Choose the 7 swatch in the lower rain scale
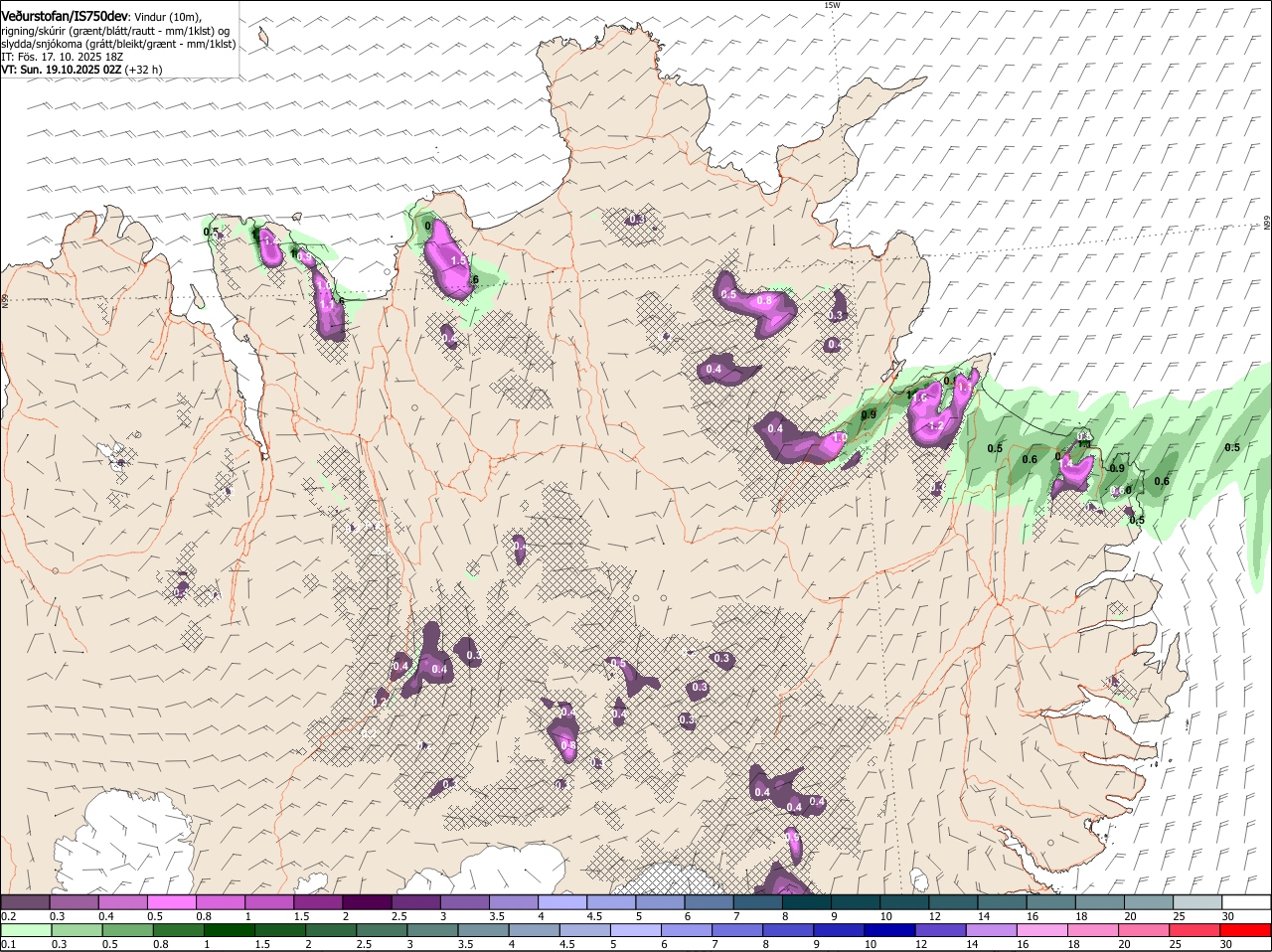Image resolution: width=1272 pixels, height=952 pixels. click(735, 930)
